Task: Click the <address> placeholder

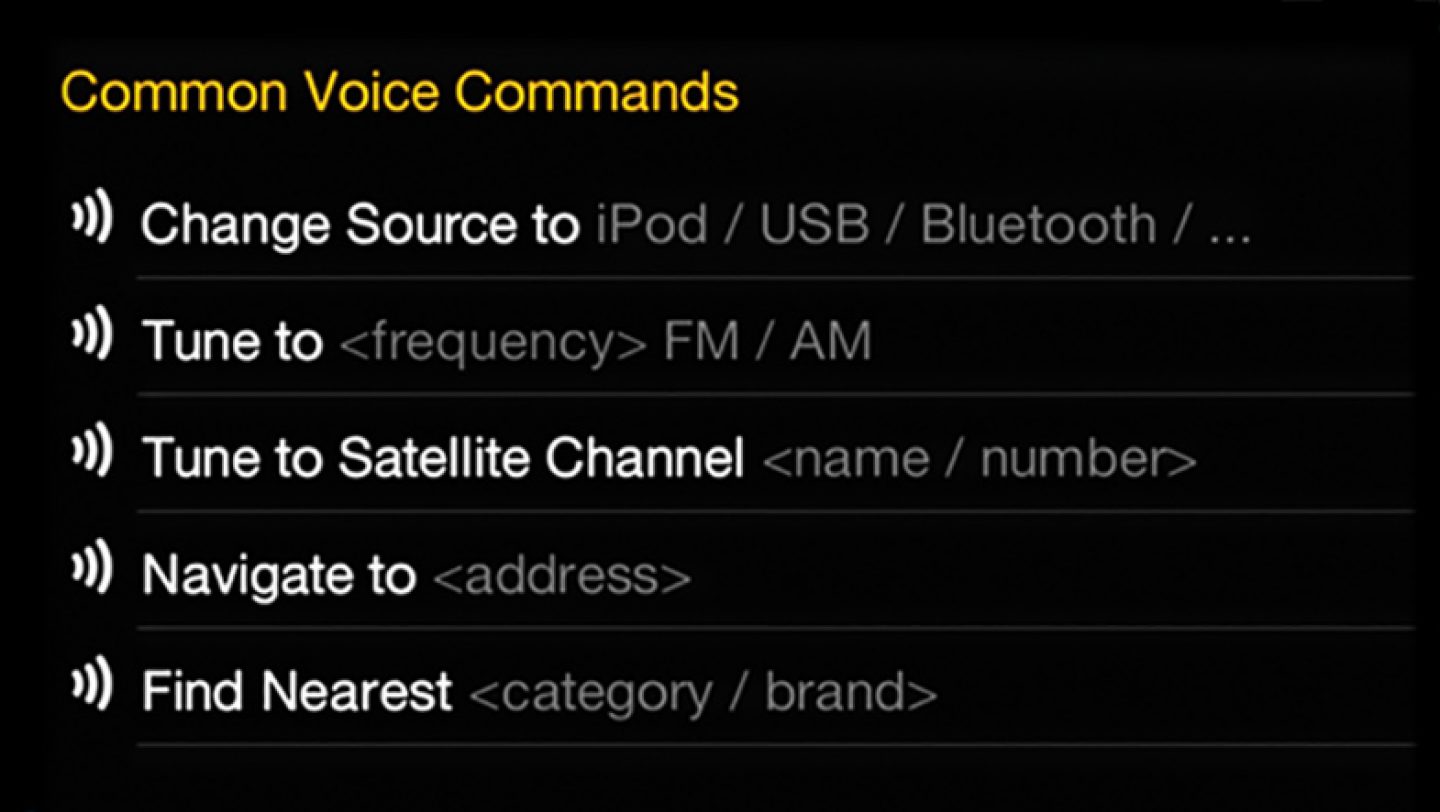Action: [x=562, y=576]
